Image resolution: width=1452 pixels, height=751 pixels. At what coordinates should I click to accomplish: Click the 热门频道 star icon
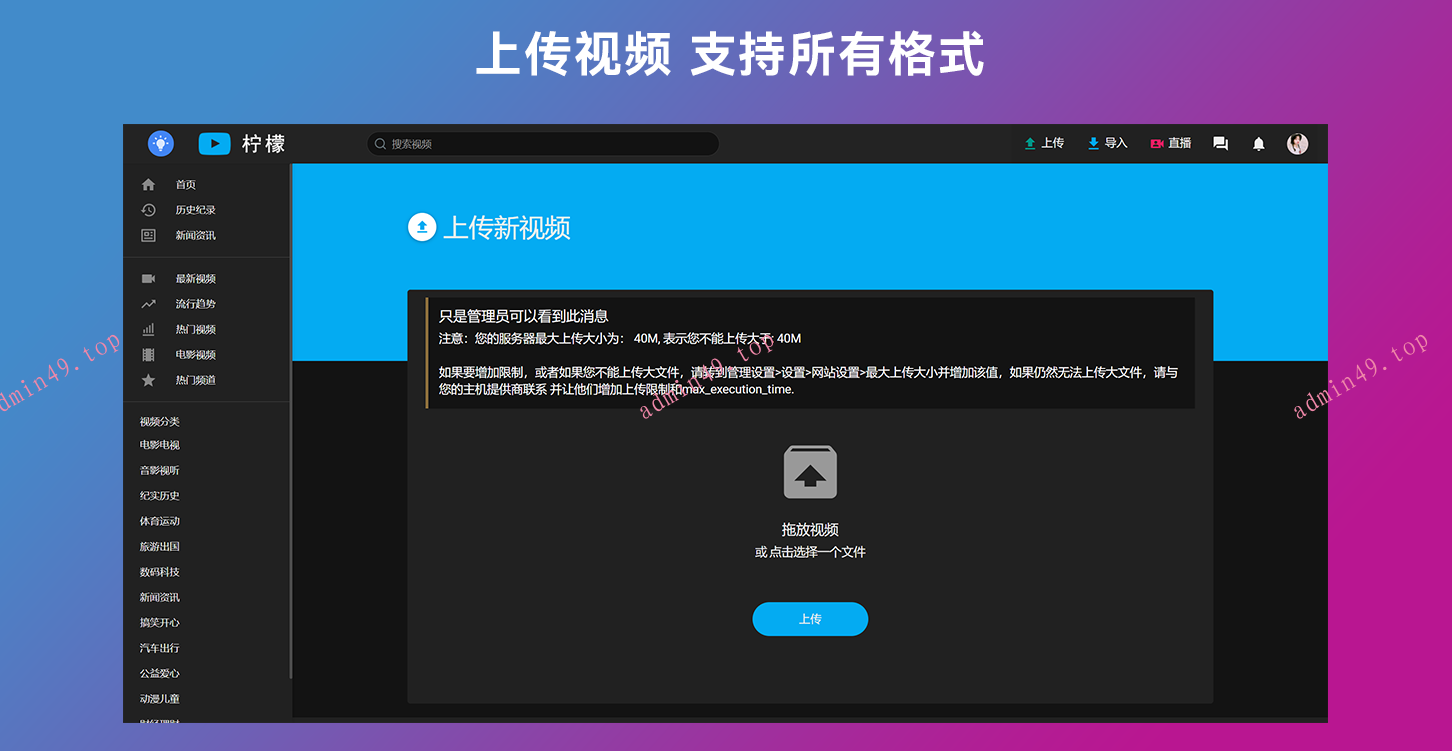(x=148, y=379)
